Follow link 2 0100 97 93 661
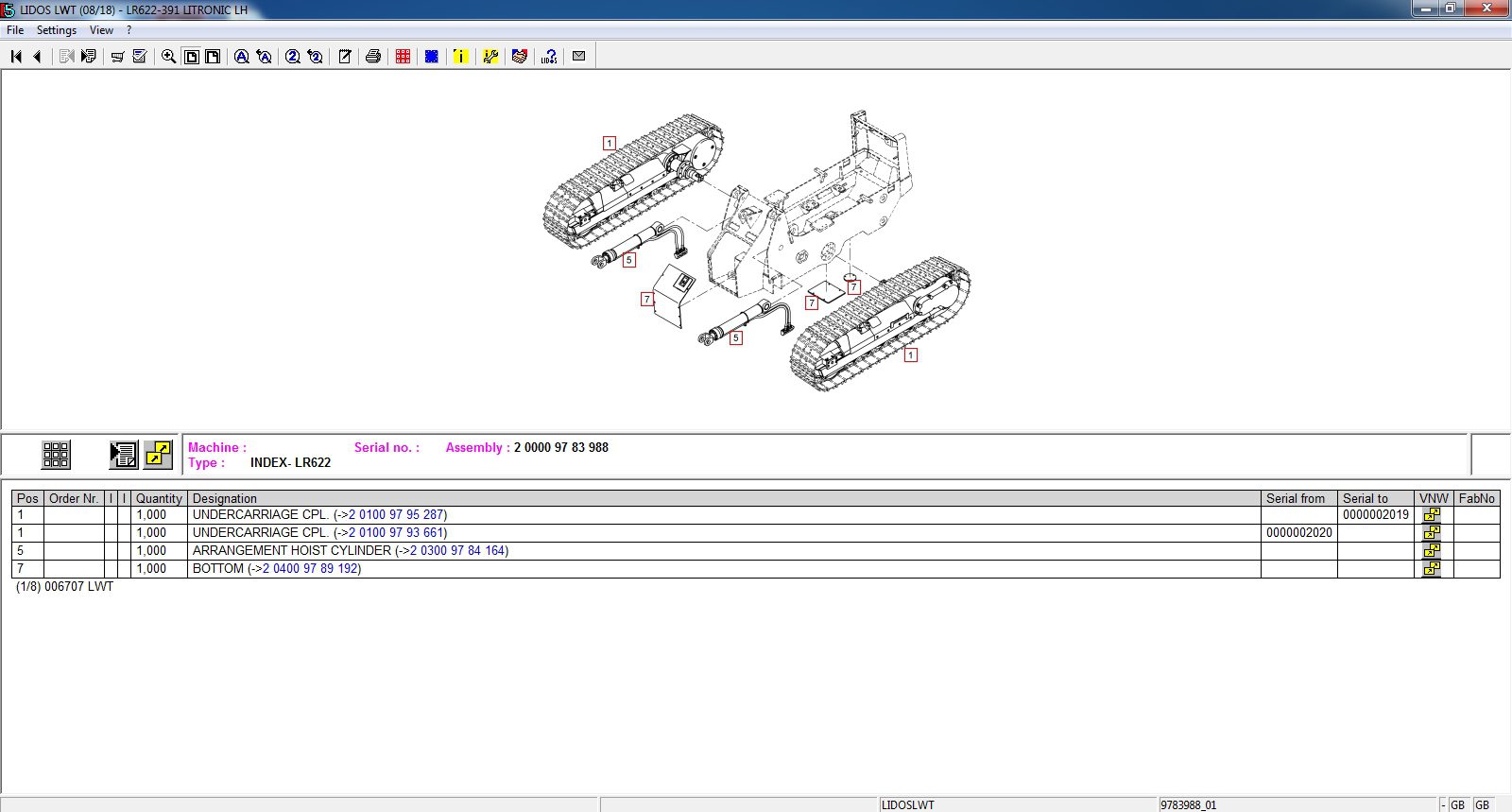This screenshot has width=1512, height=812. [x=396, y=533]
